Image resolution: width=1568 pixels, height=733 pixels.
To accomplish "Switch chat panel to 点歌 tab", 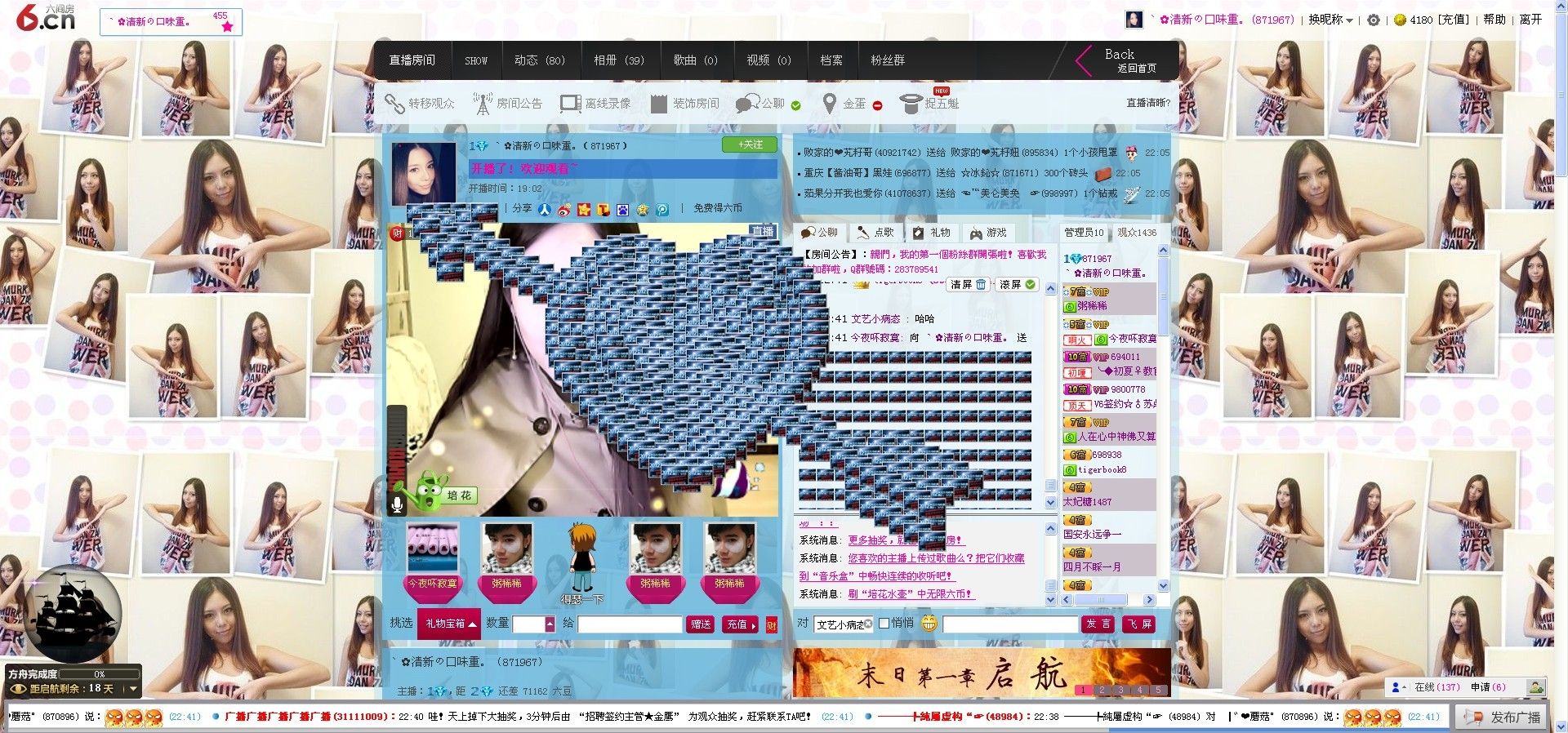I will (x=876, y=233).
